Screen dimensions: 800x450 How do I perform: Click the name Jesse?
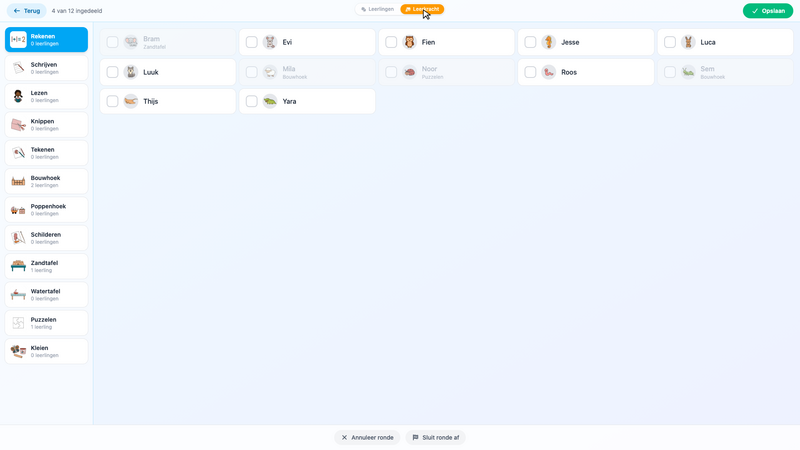click(570, 42)
